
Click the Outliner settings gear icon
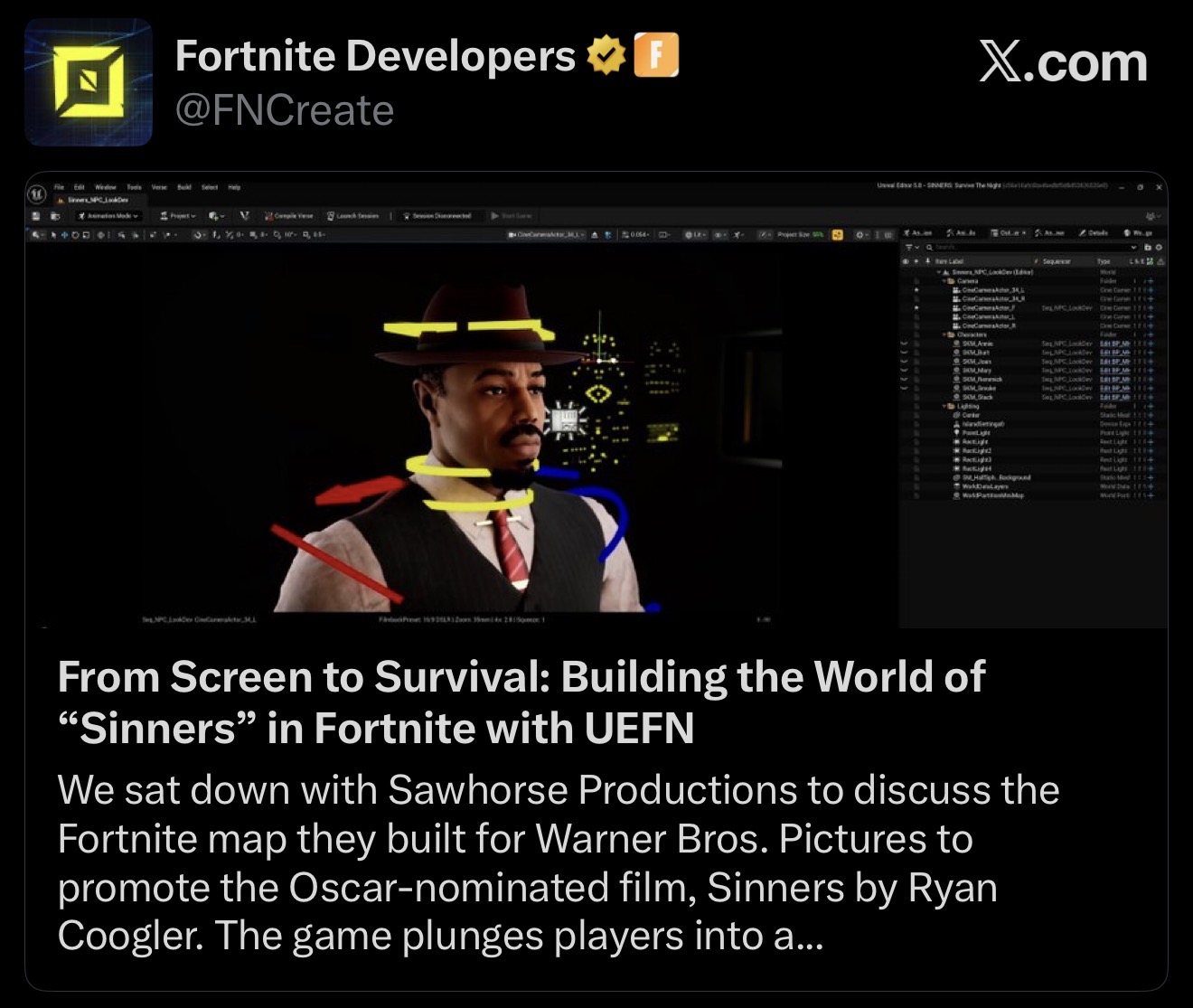[1160, 247]
